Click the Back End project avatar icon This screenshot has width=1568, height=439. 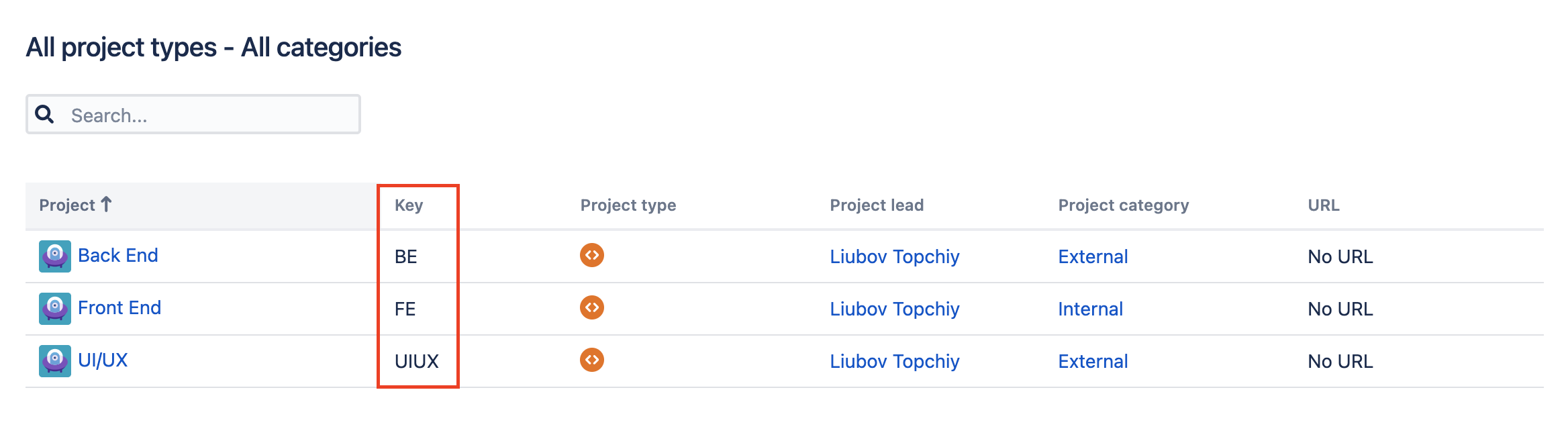54,256
